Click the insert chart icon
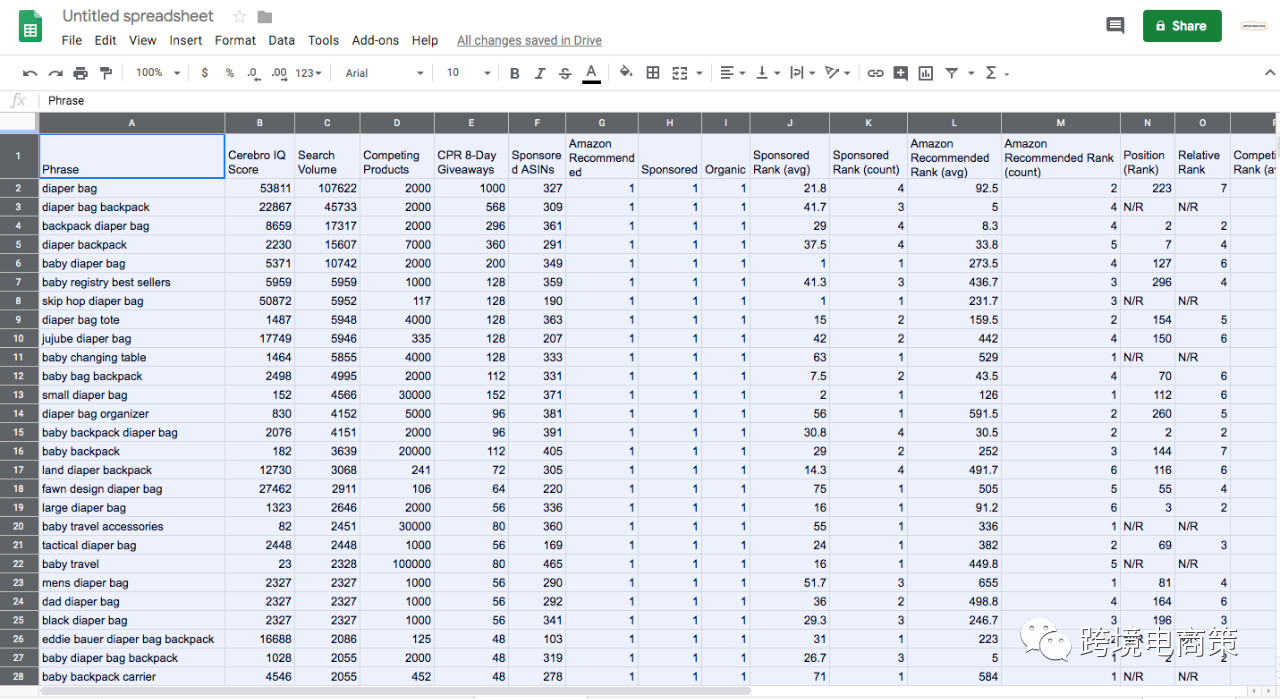Viewport: 1280px width, 699px height. 926,73
